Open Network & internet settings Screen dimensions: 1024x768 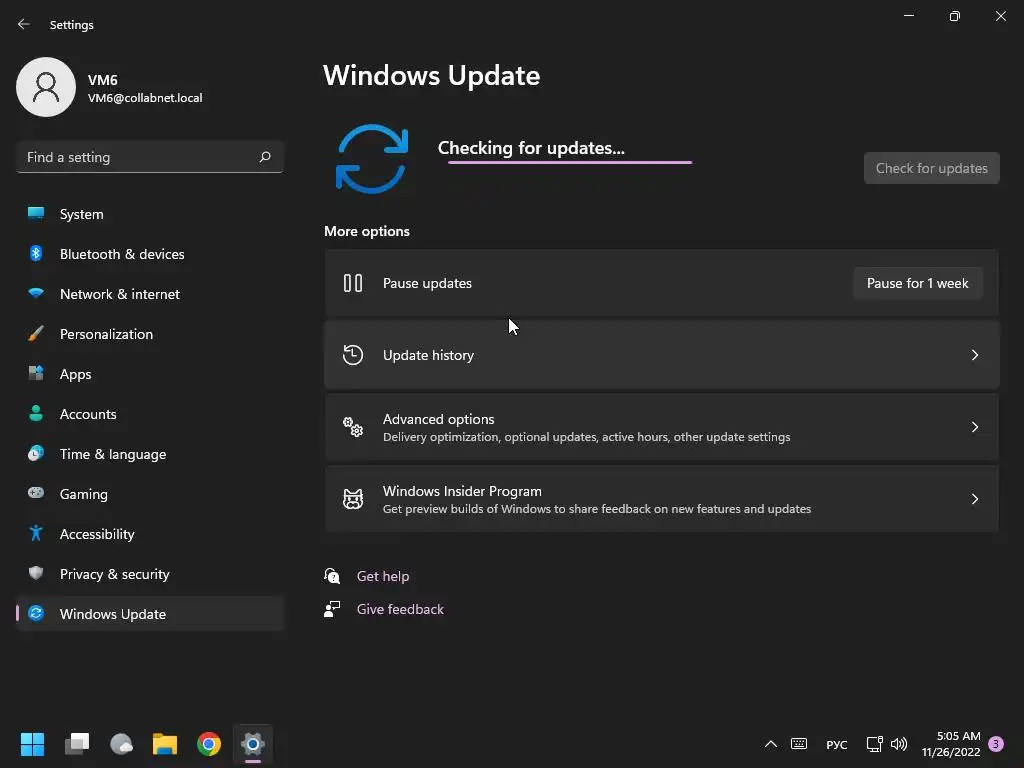click(150, 294)
